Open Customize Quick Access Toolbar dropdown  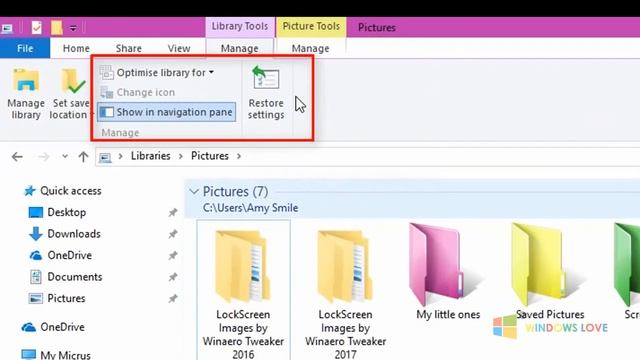[x=73, y=28]
